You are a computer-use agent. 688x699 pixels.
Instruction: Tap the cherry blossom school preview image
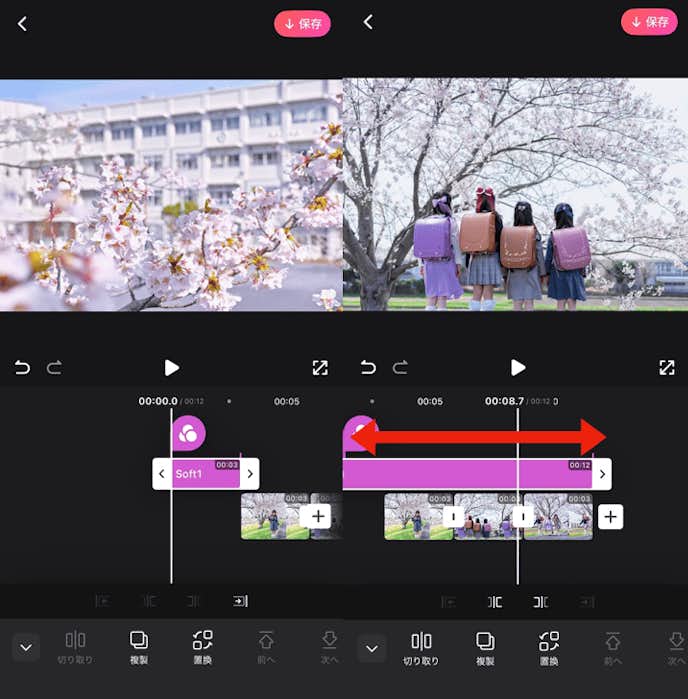click(x=171, y=195)
